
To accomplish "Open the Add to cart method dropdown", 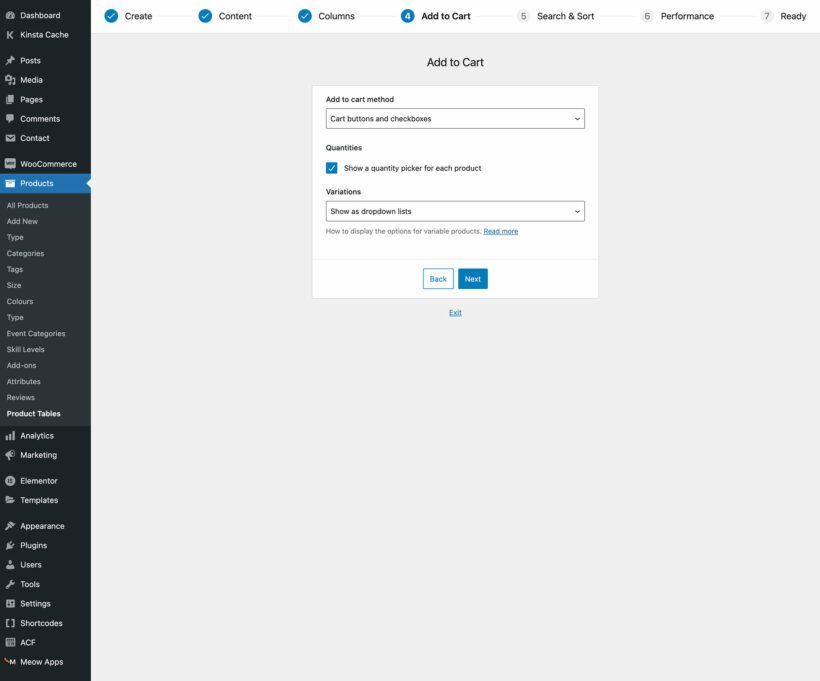I will [455, 118].
